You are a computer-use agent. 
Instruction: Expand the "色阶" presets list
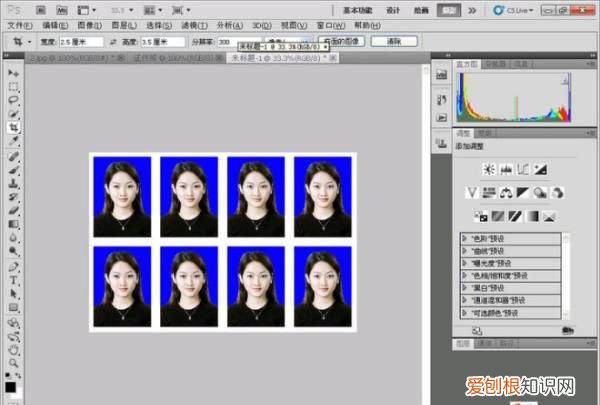(465, 238)
